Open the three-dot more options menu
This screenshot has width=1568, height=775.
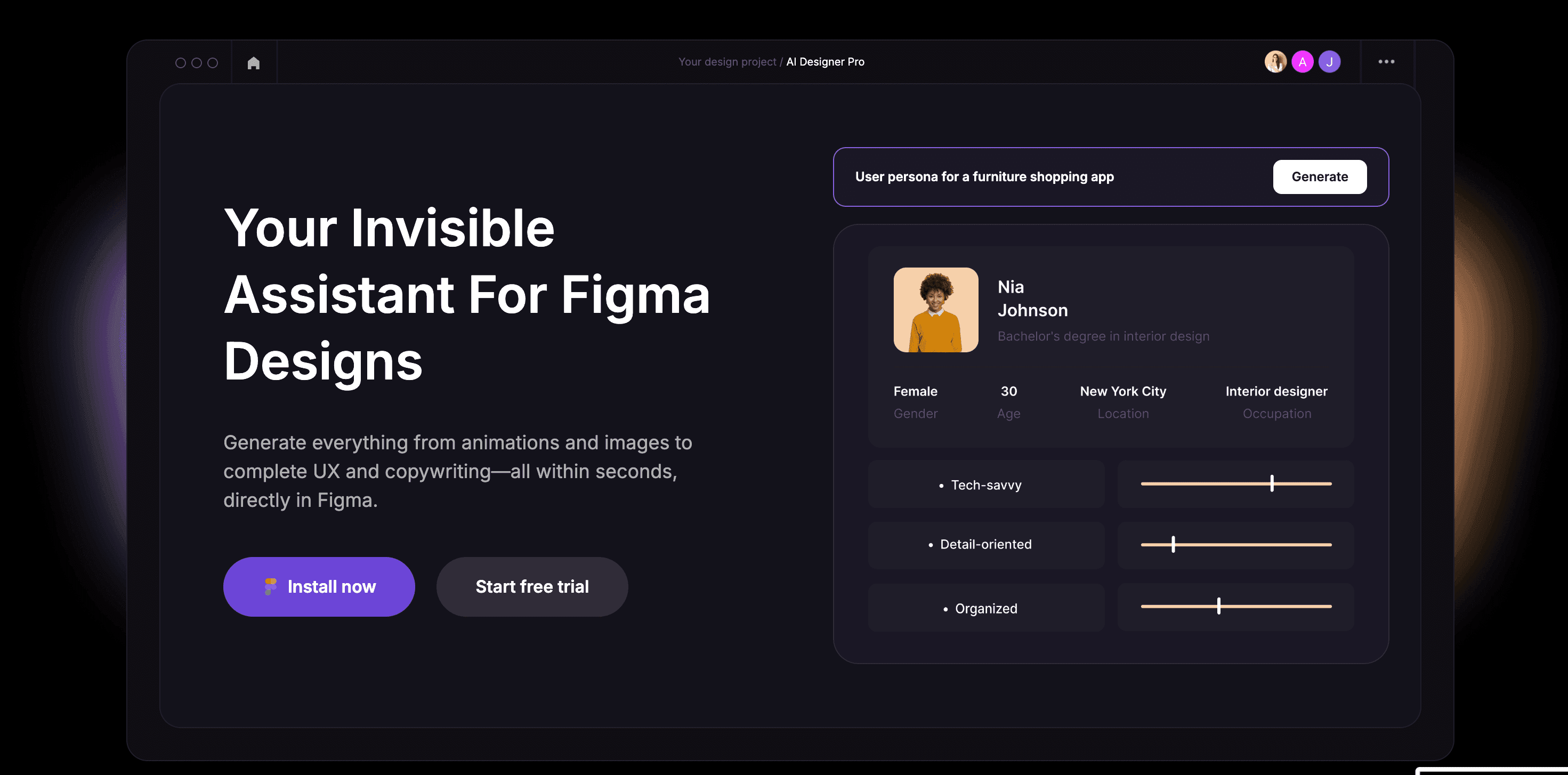click(x=1386, y=61)
